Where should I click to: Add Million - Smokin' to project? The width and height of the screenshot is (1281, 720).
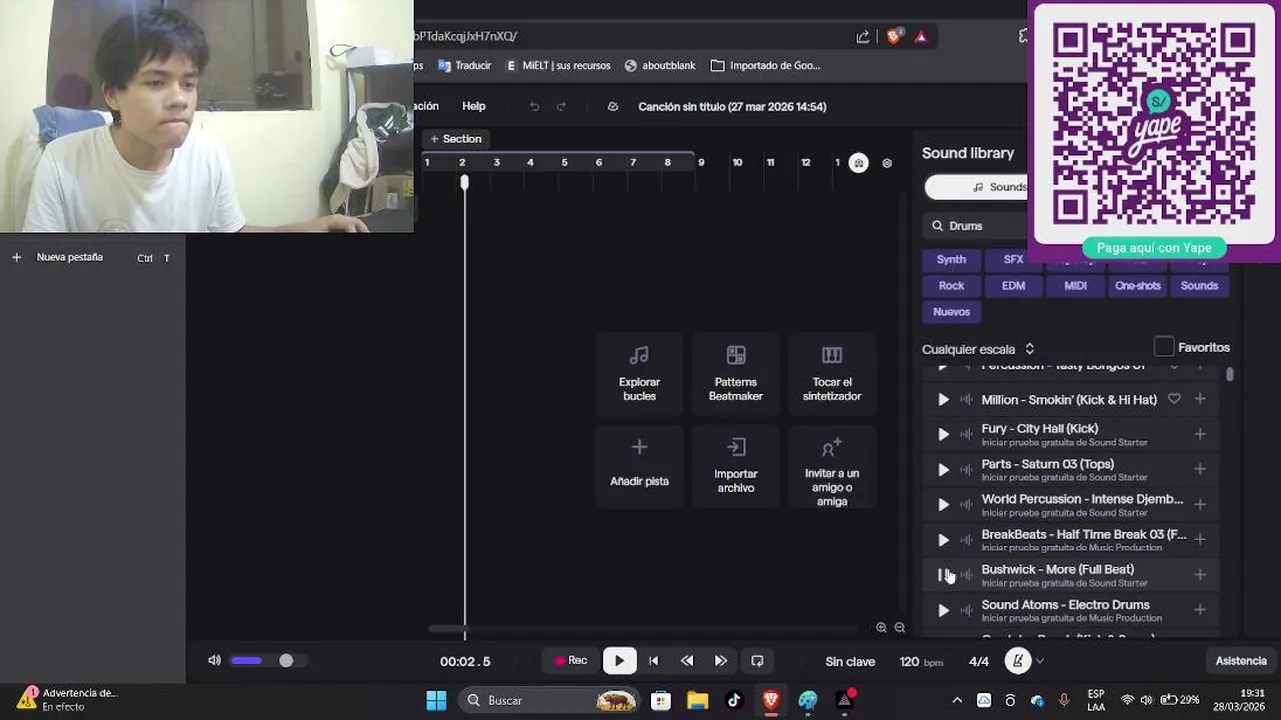(x=1200, y=399)
